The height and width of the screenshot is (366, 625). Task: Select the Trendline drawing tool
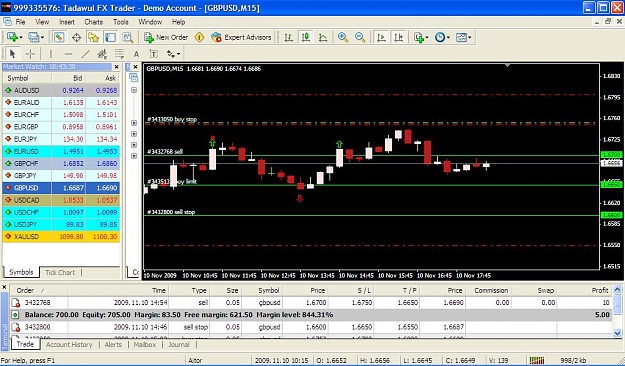pyautogui.click(x=85, y=53)
